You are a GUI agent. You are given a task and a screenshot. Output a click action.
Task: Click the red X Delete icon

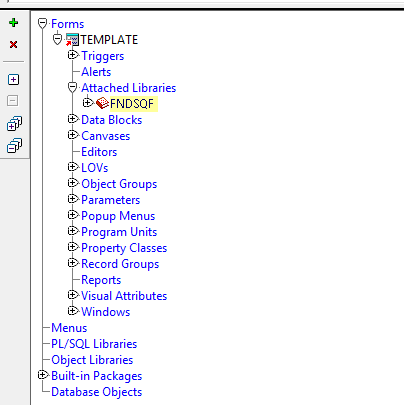[14, 44]
